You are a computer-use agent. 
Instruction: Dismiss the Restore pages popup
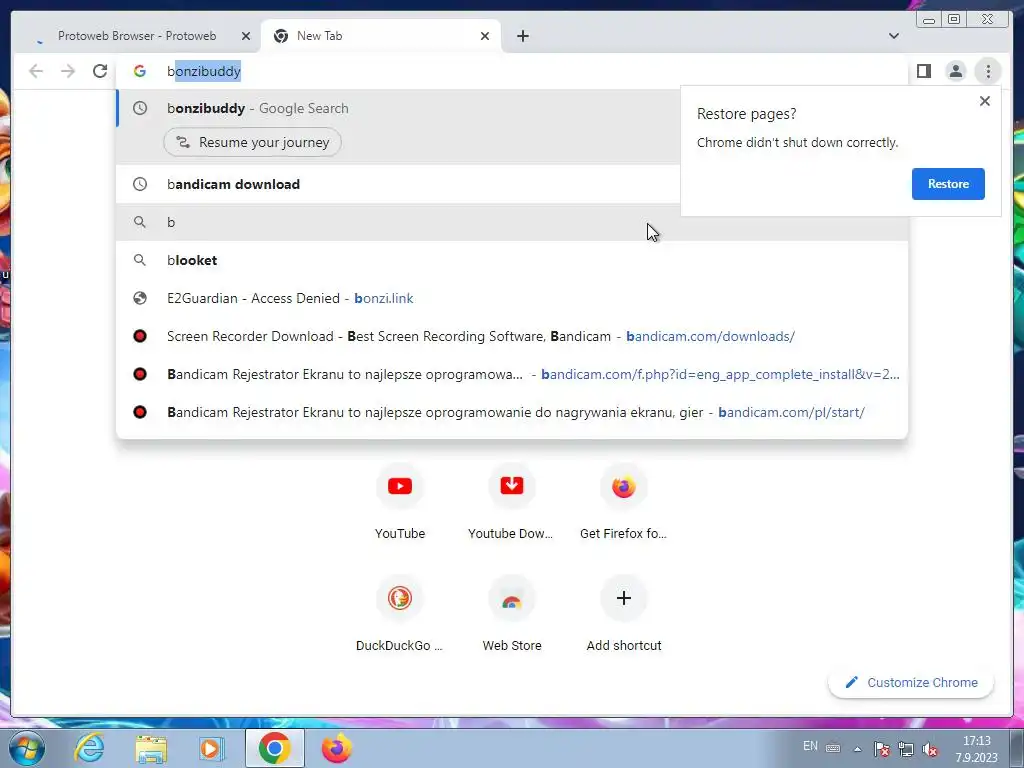[x=985, y=101]
